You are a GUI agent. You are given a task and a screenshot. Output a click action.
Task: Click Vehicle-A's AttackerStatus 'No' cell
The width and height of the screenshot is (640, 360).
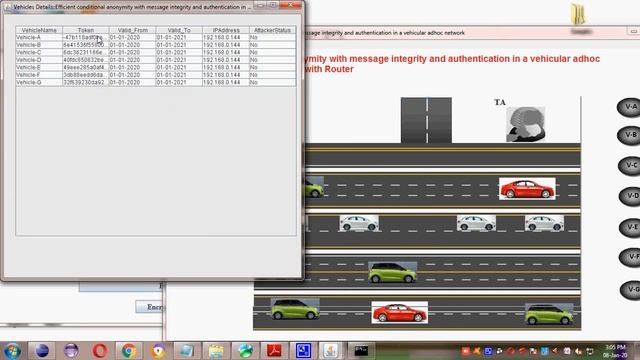273,37
